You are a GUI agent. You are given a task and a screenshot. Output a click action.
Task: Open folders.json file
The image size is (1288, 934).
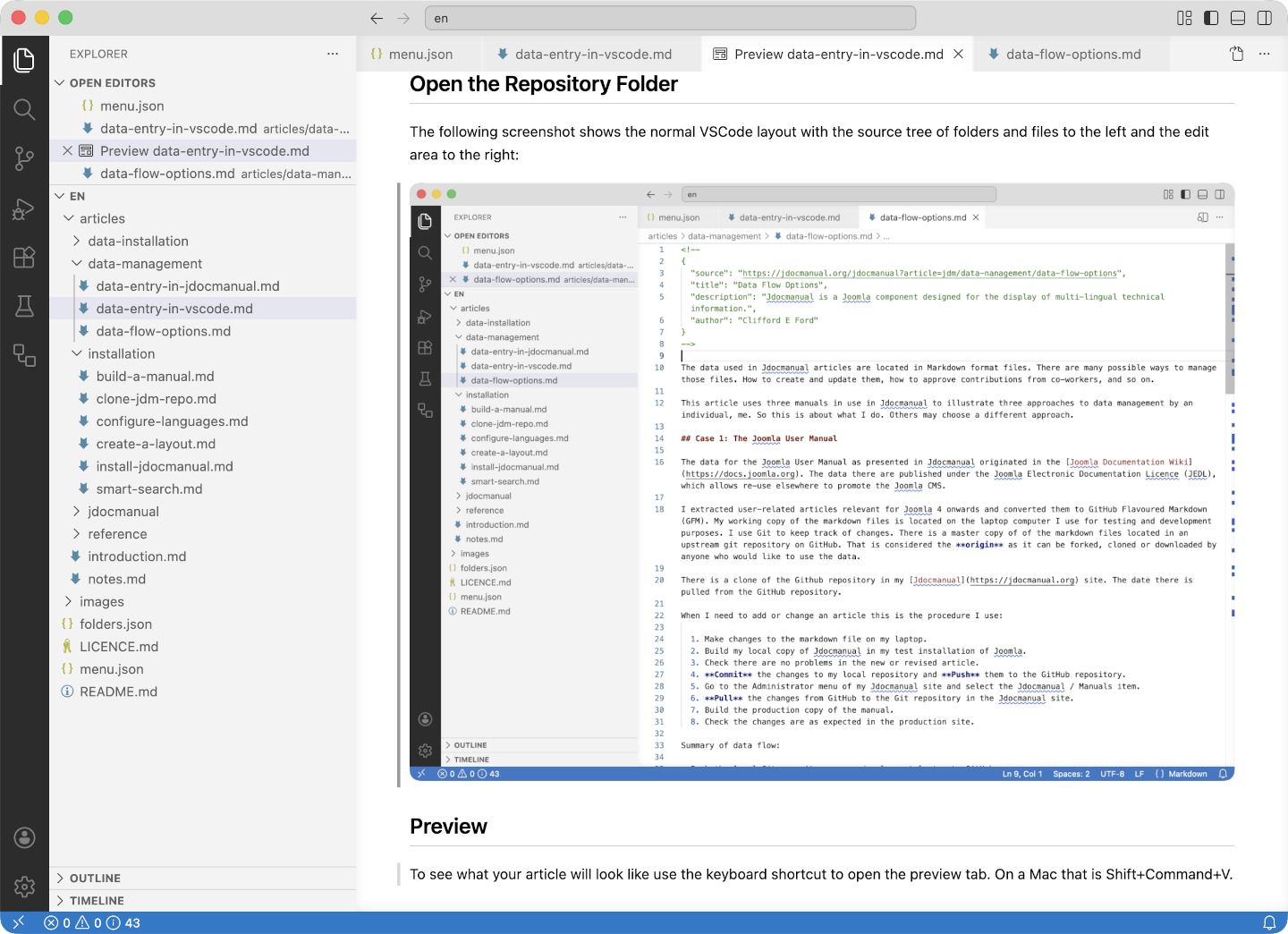coord(203,624)
